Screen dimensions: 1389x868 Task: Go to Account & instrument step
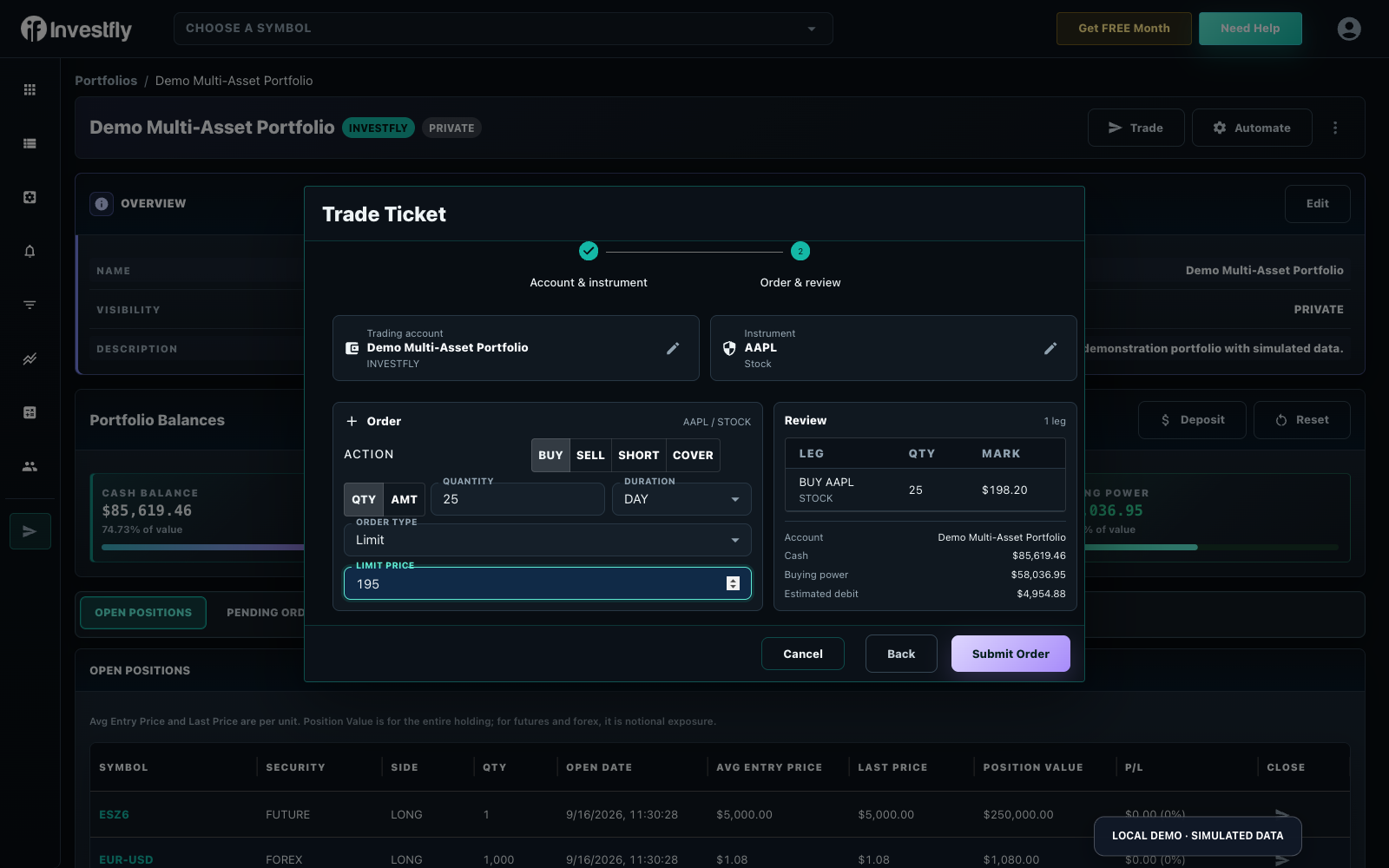589,265
